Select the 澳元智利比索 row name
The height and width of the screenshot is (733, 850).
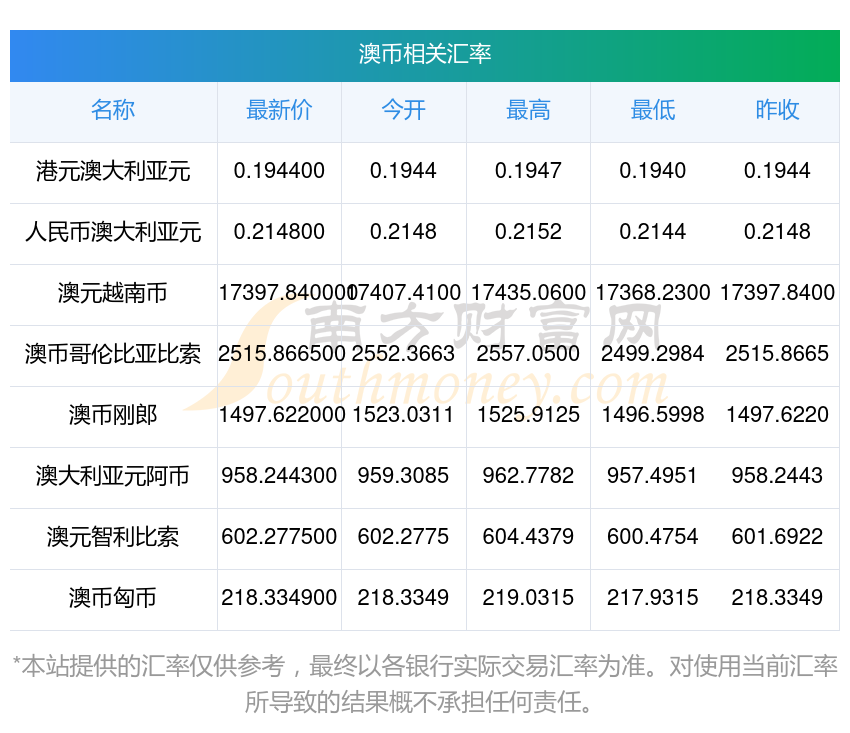(x=113, y=537)
